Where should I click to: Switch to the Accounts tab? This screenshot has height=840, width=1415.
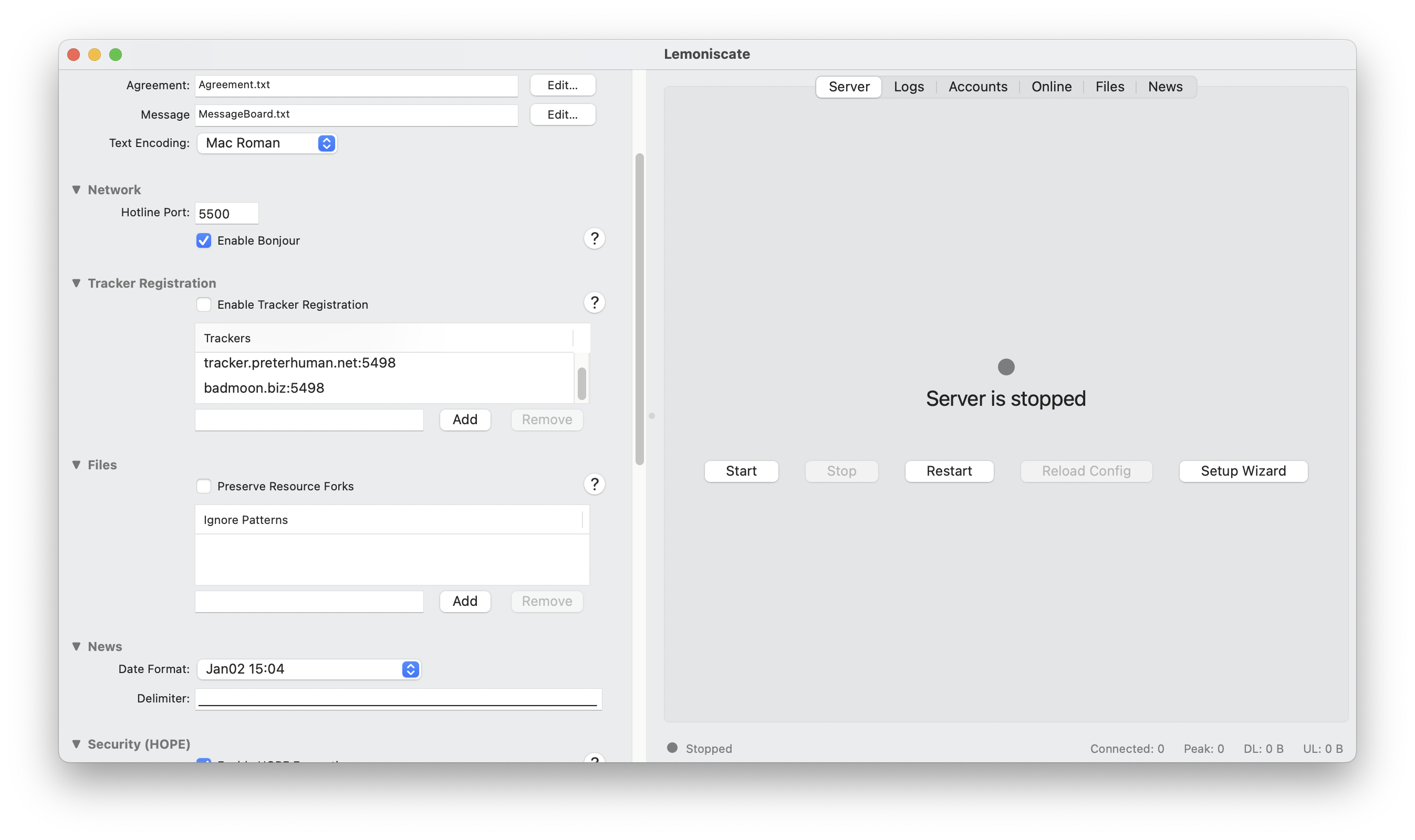tap(977, 87)
